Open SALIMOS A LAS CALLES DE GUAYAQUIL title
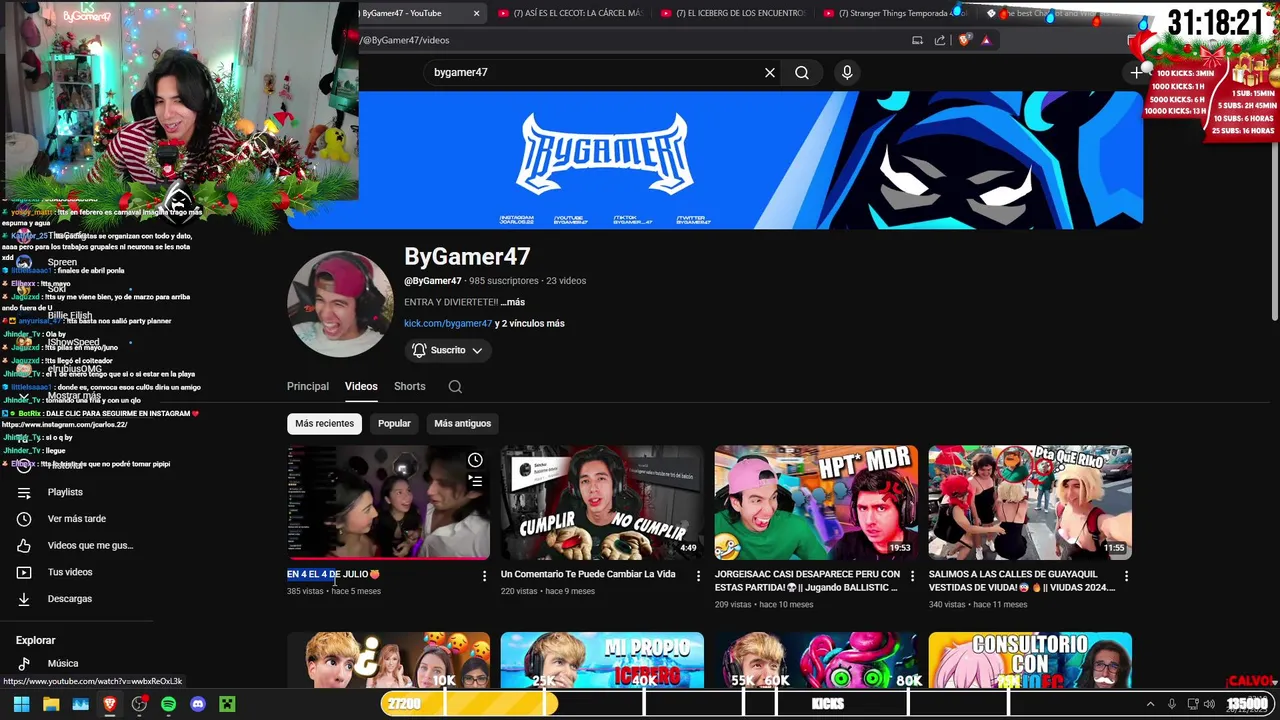This screenshot has height=720, width=1280. point(1022,581)
